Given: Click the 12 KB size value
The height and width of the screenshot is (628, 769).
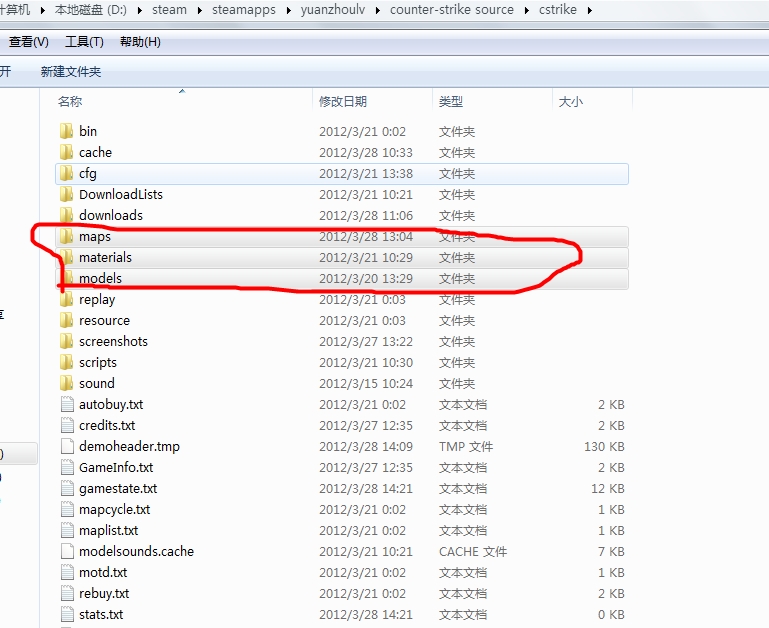Looking at the screenshot, I should 608,489.
